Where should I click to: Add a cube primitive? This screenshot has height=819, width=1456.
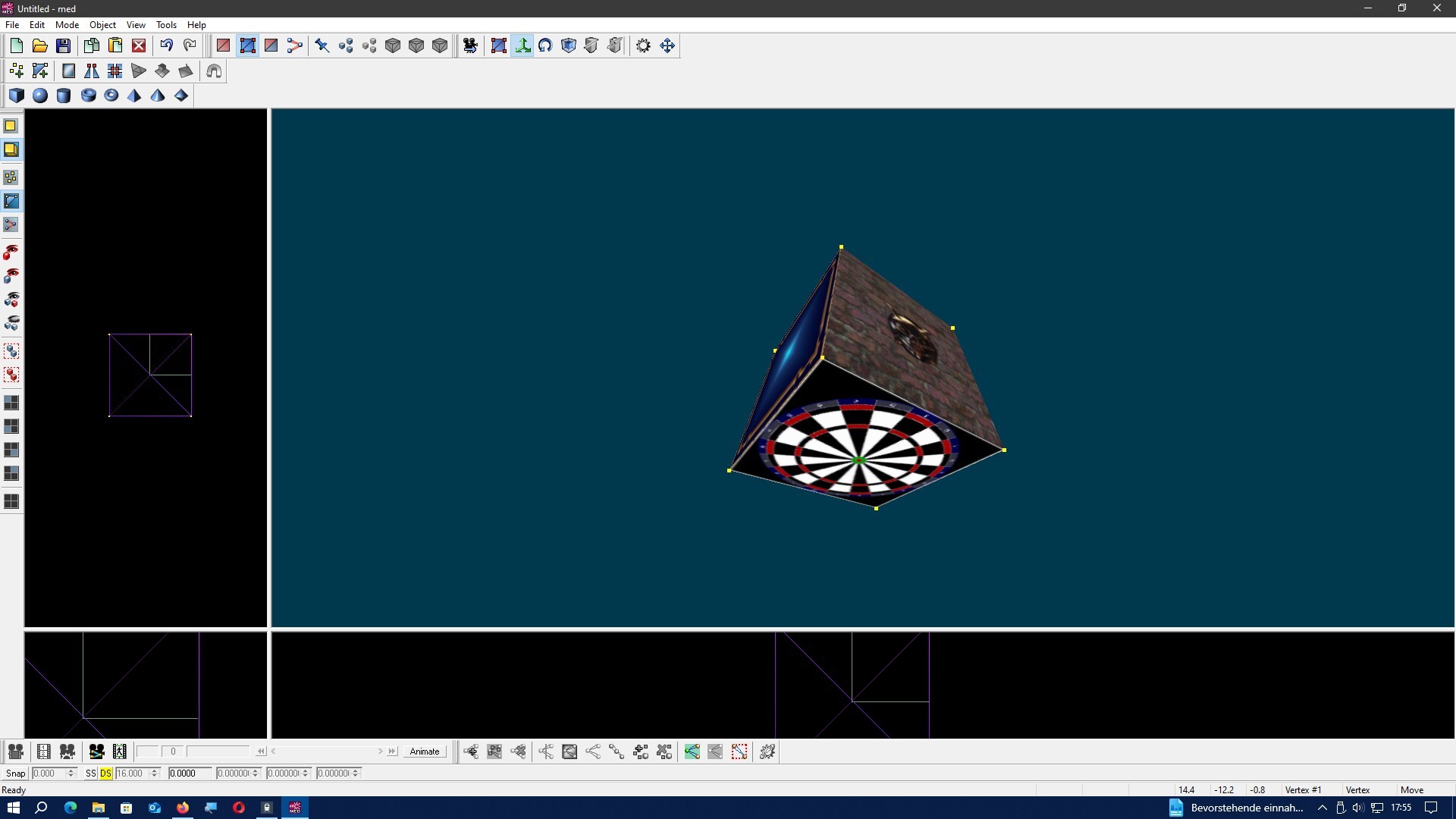point(17,96)
